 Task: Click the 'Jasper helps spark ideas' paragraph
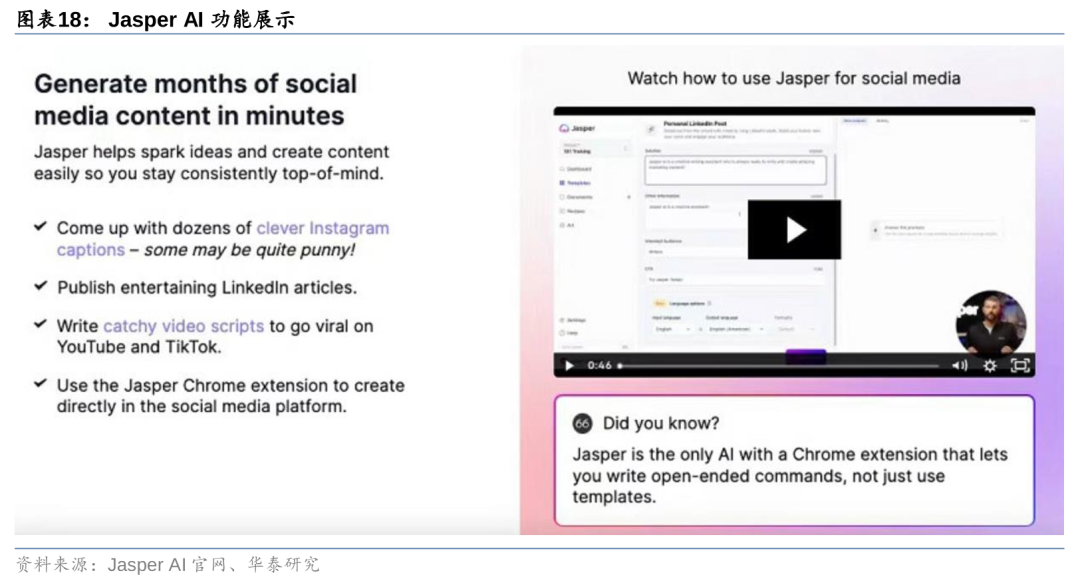211,163
